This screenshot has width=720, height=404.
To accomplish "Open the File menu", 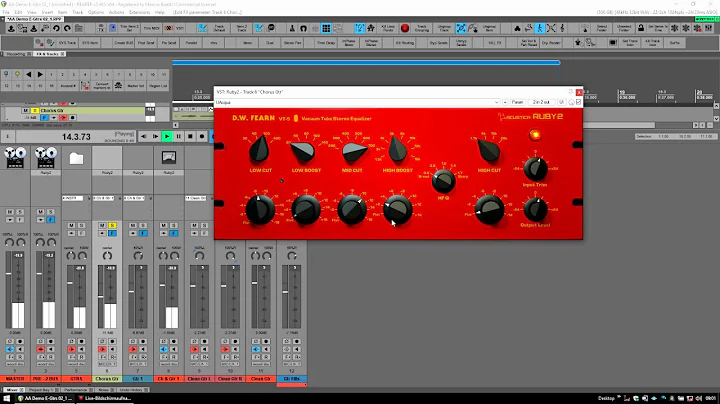I will click(6, 12).
